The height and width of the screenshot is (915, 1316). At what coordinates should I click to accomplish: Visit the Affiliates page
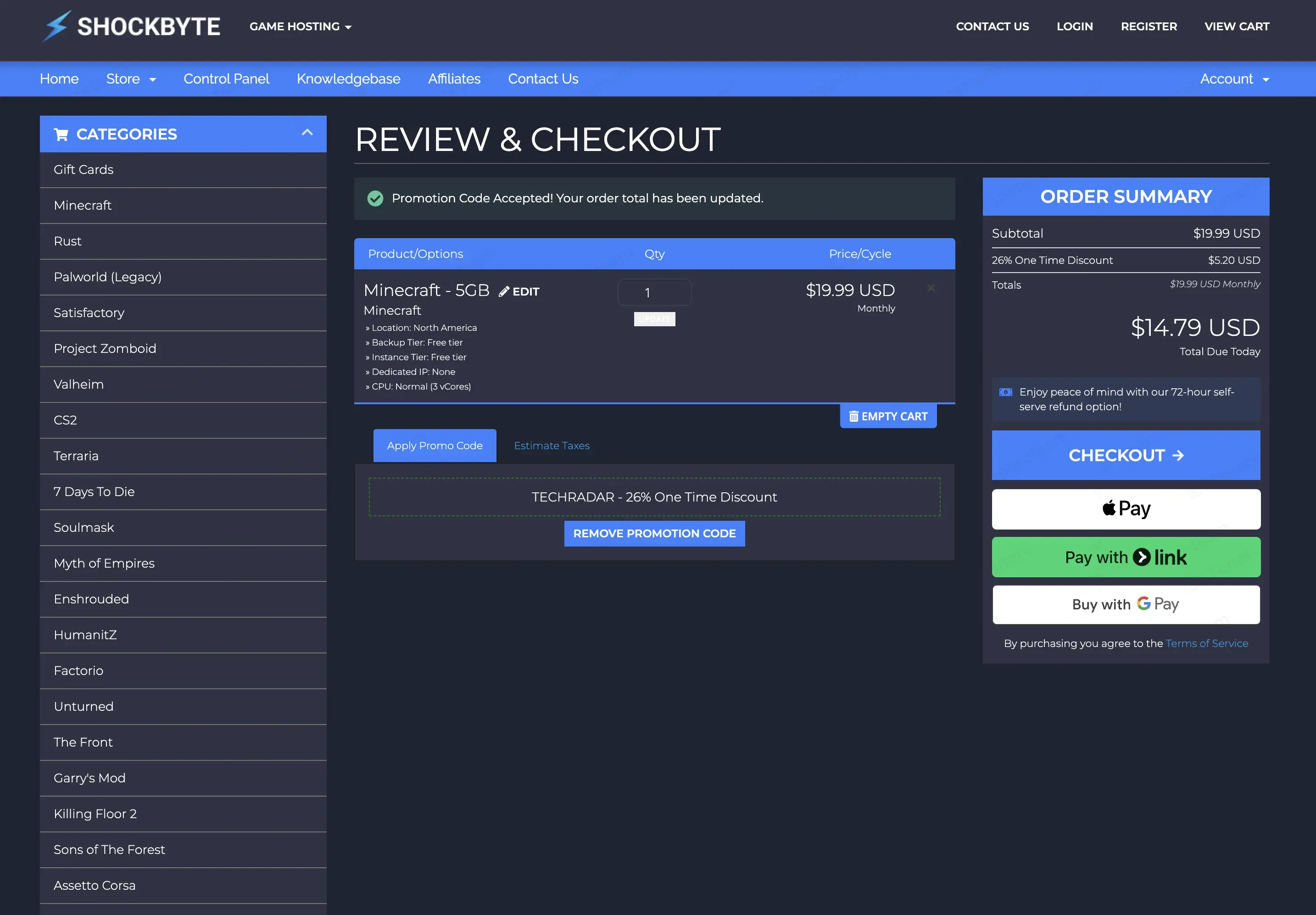[x=454, y=79]
